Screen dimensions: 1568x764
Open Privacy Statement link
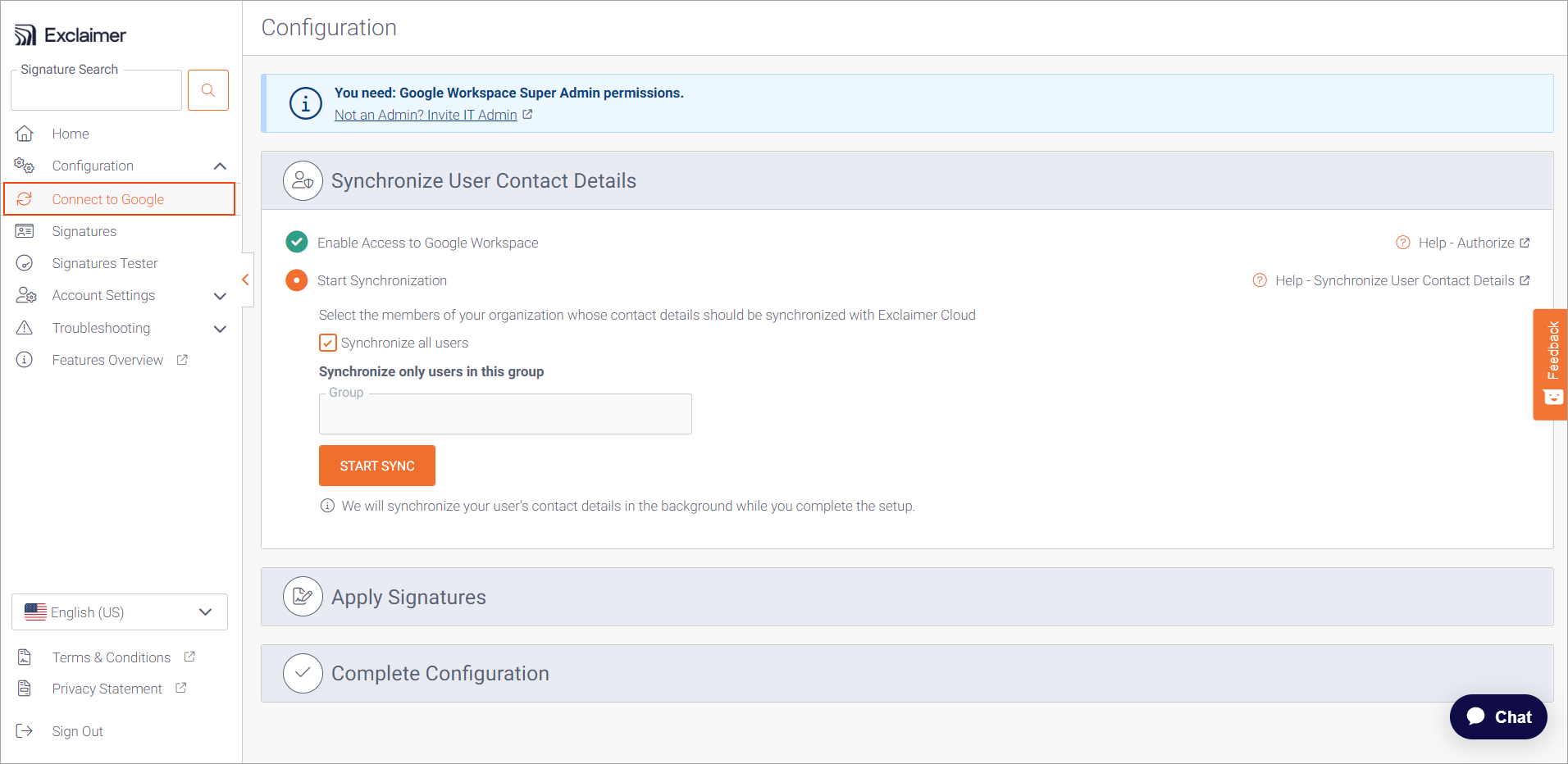(x=107, y=689)
